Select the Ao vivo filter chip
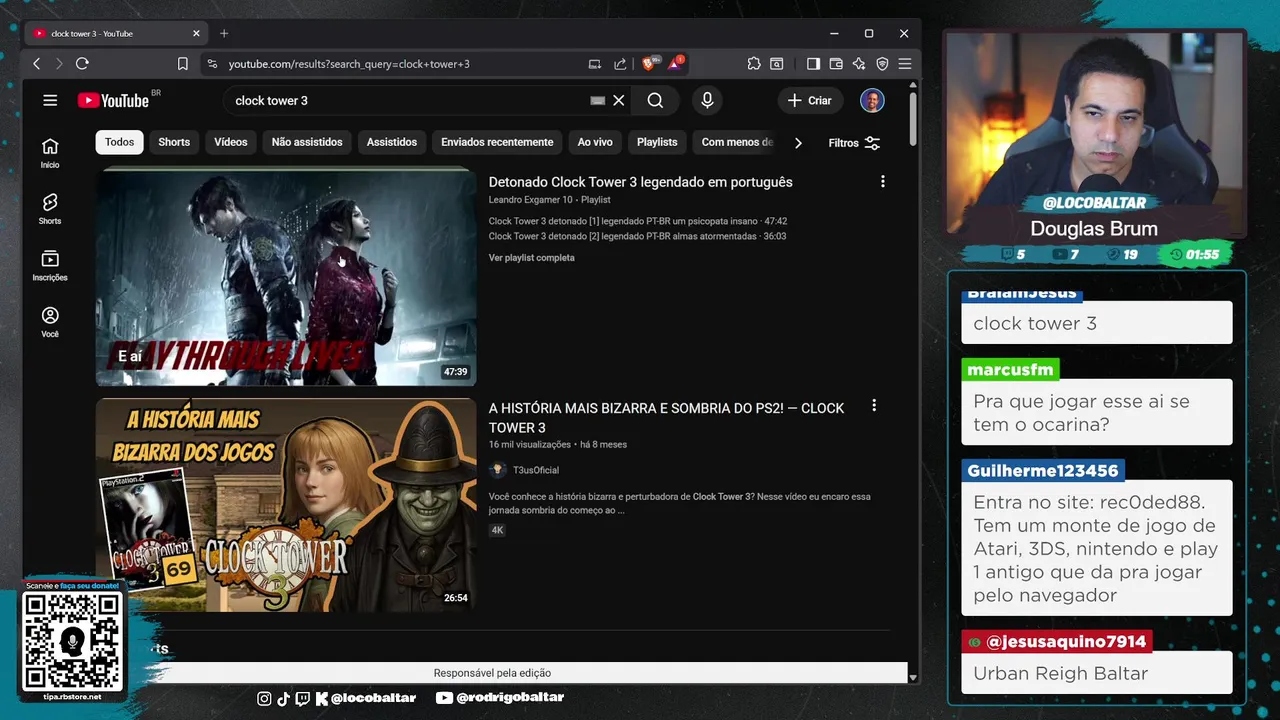This screenshot has width=1280, height=720. point(595,142)
